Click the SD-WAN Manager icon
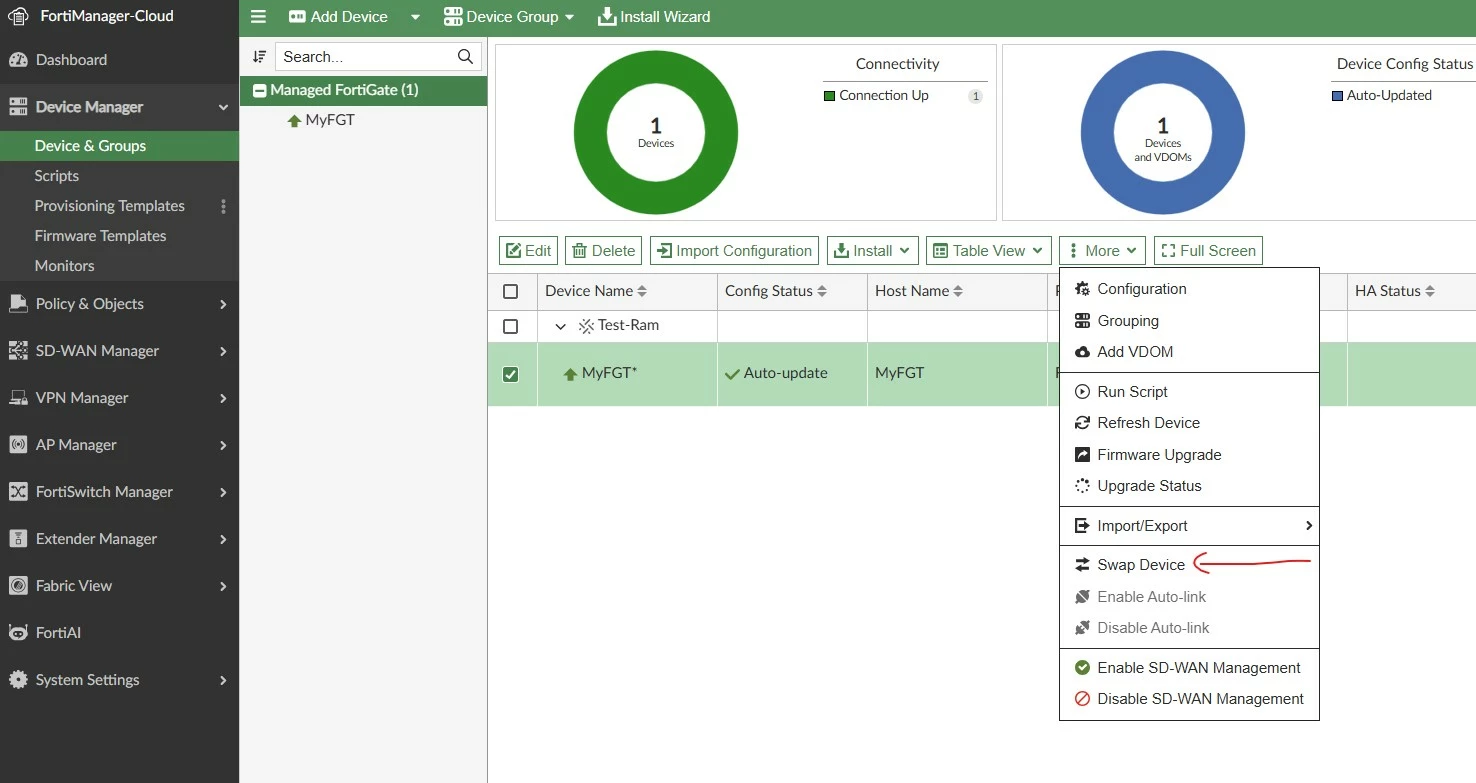Viewport: 1476px width, 783px height. pos(18,351)
